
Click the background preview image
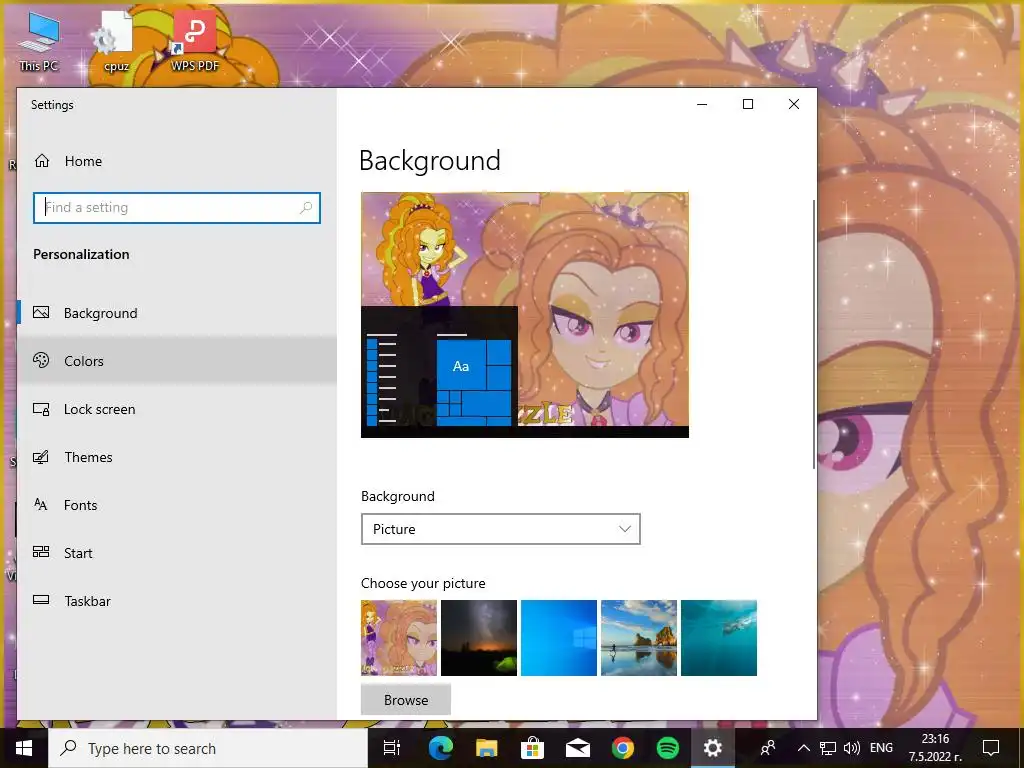(524, 315)
